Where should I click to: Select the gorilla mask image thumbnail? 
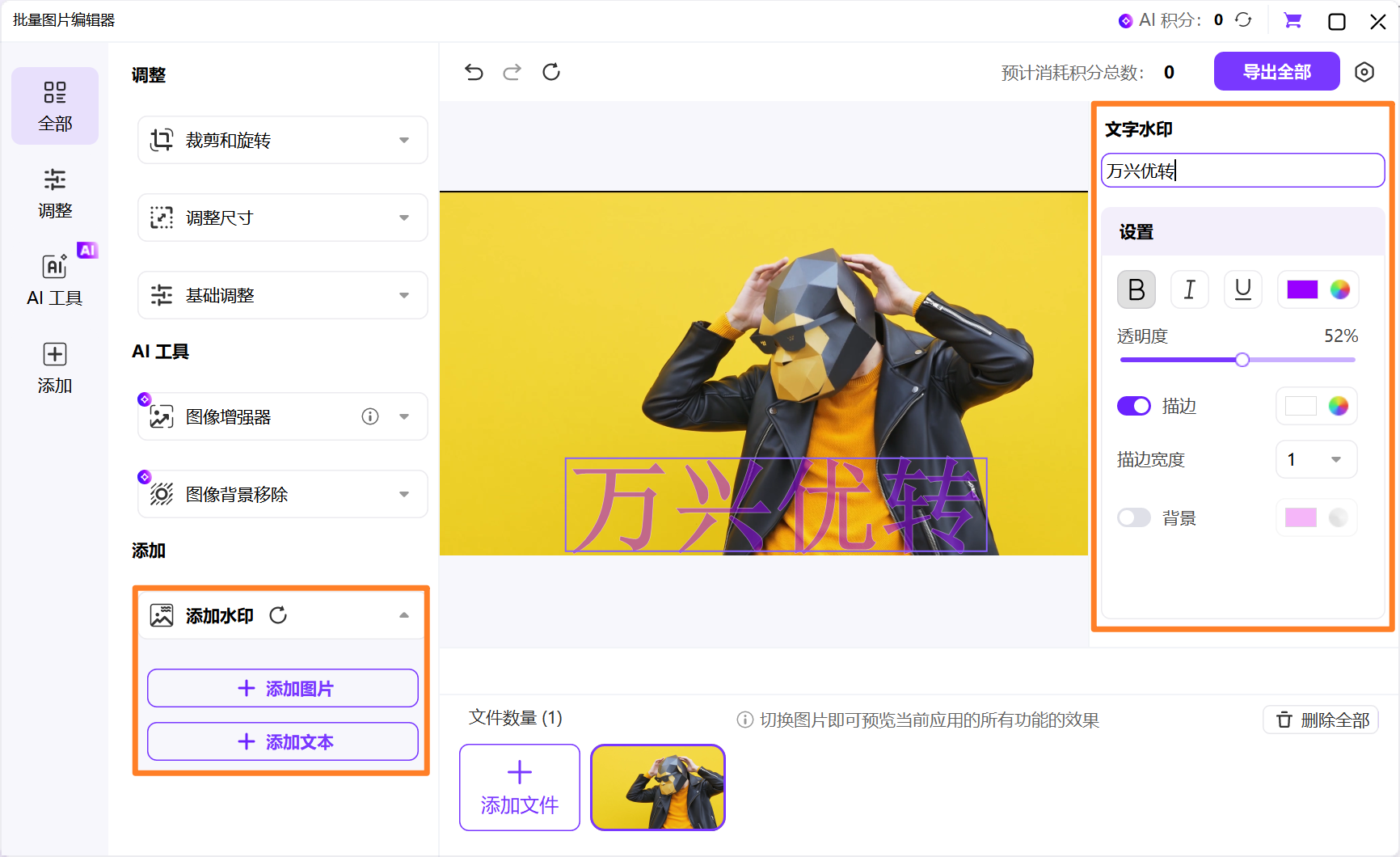click(657, 787)
